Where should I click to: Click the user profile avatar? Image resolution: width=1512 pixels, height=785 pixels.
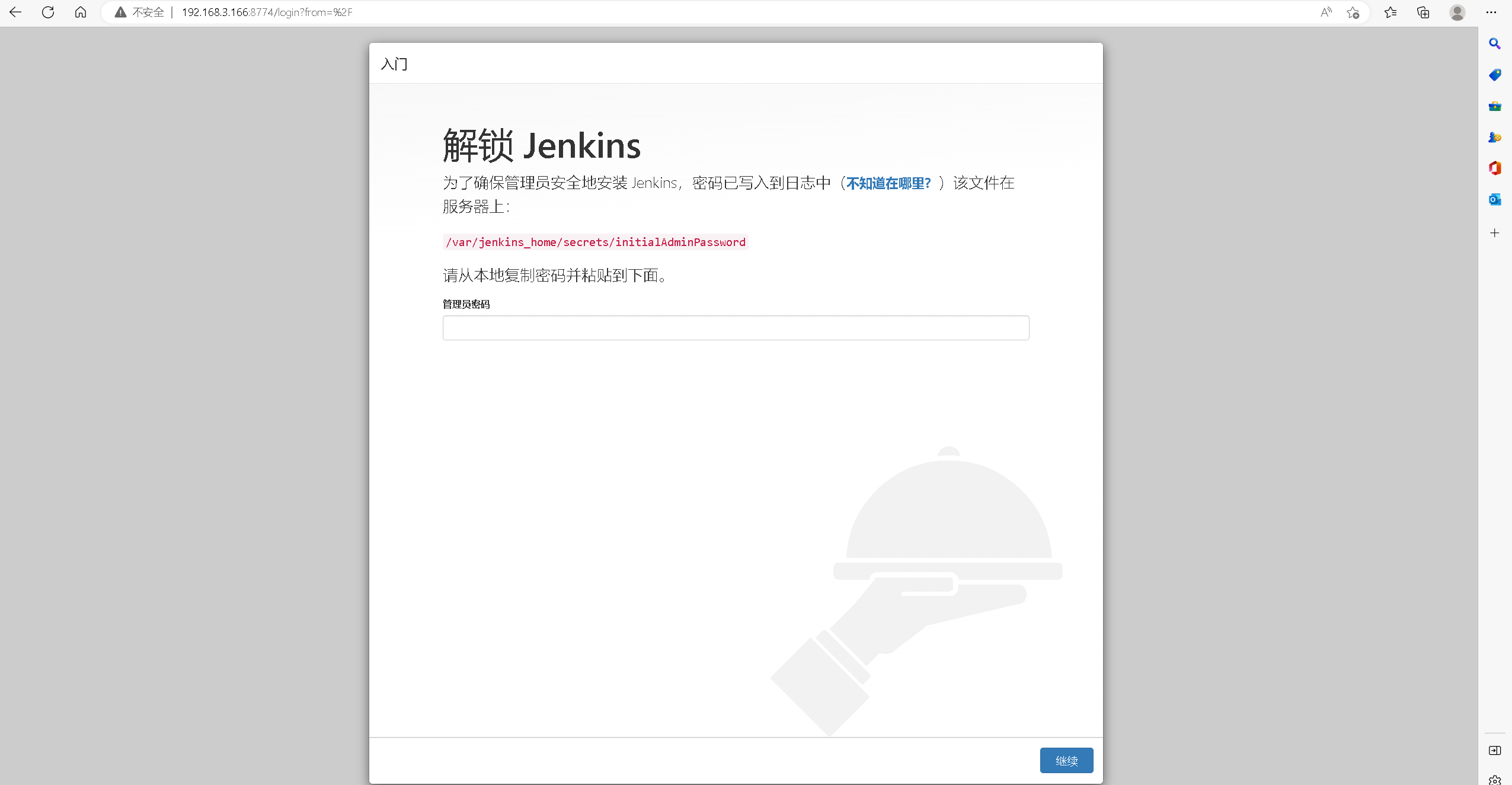click(x=1457, y=12)
